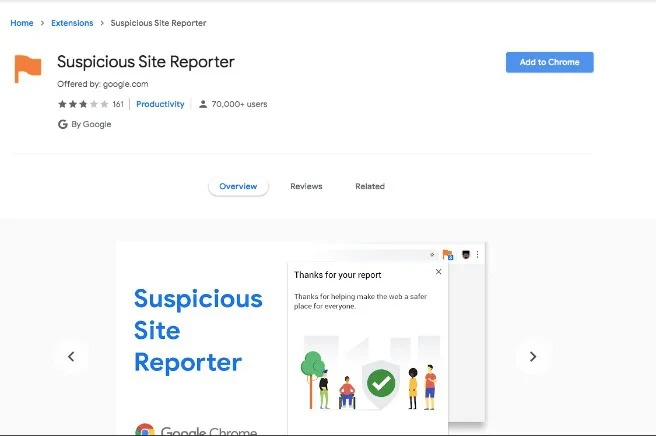
Task: Click the orange flag icon in preview toolbar
Action: click(x=448, y=254)
